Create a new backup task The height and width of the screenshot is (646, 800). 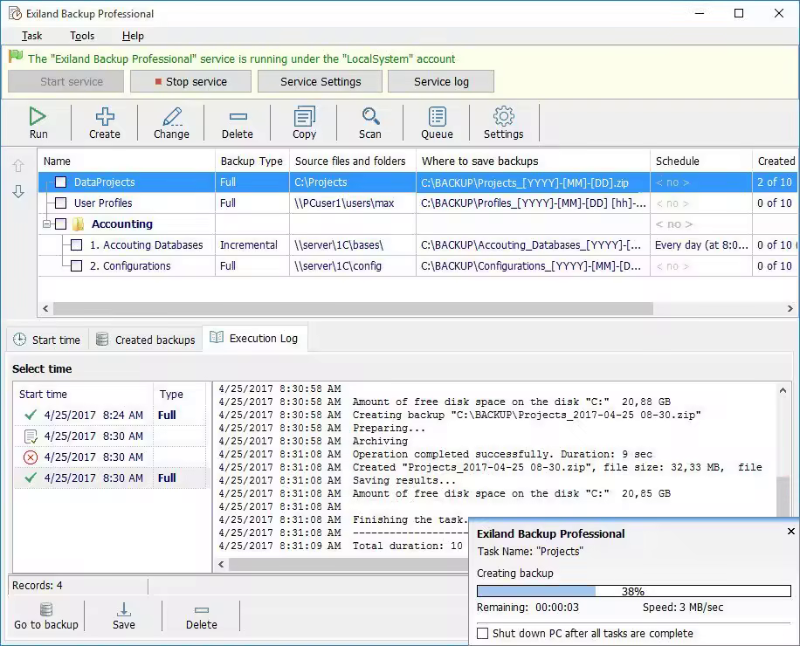point(105,122)
